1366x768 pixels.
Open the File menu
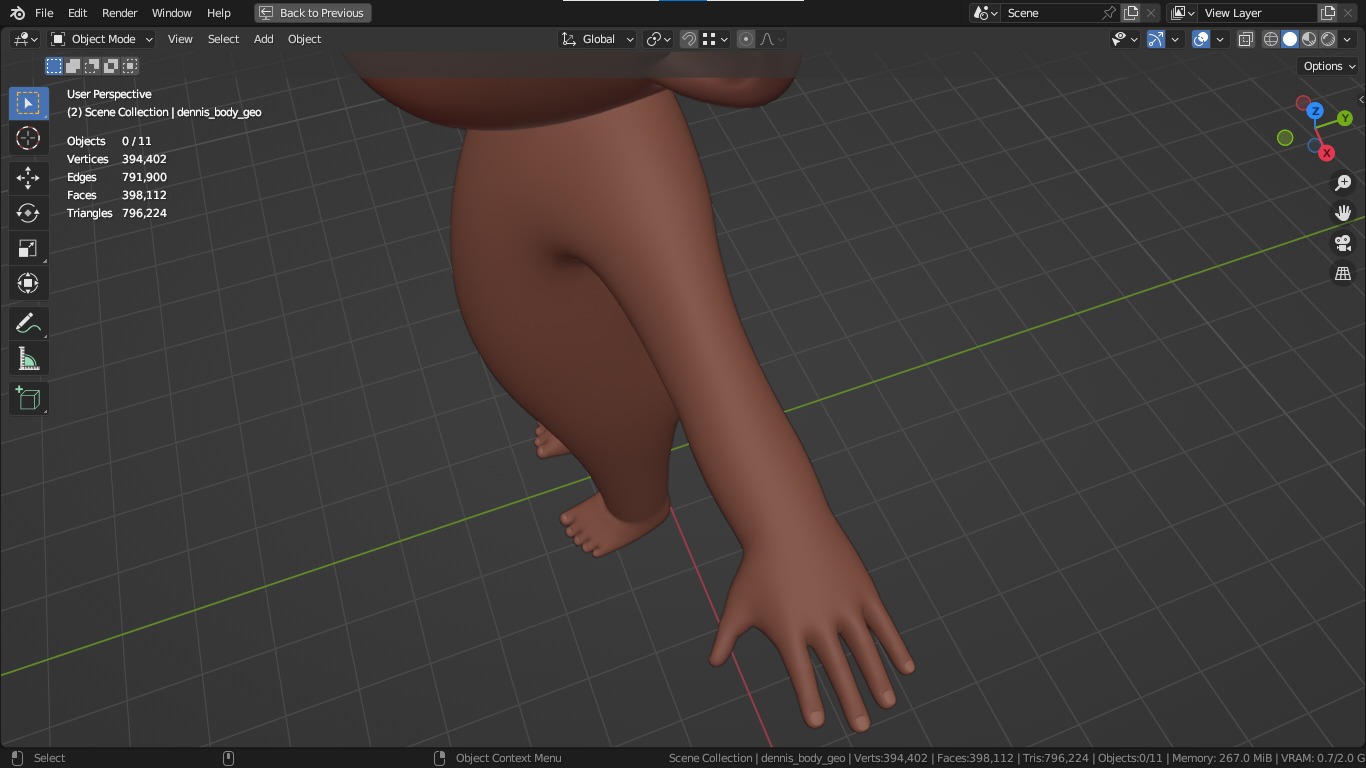pyautogui.click(x=44, y=13)
